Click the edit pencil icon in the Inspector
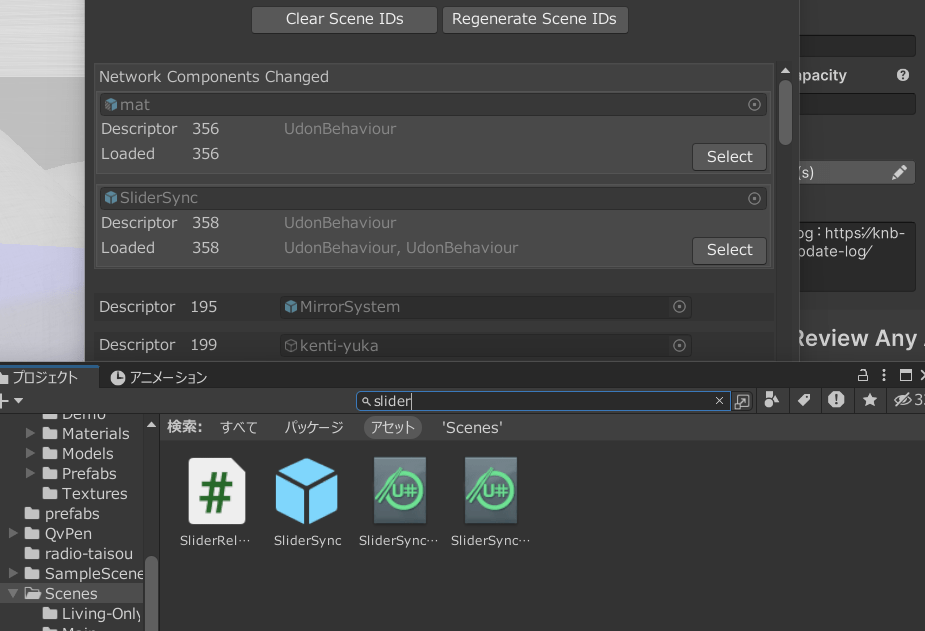The width and height of the screenshot is (925, 631). coord(900,173)
